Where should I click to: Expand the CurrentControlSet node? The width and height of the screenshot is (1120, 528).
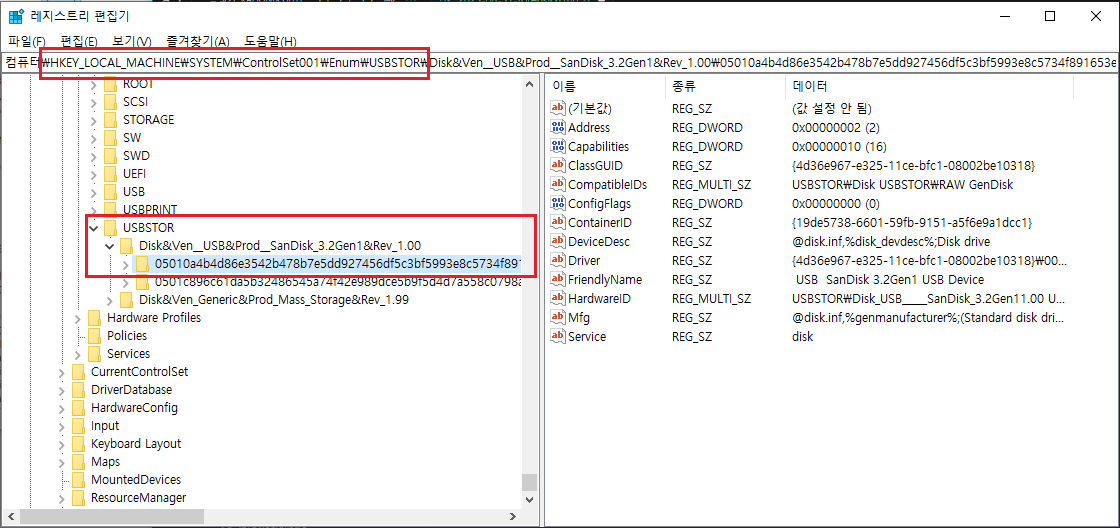coord(61,372)
